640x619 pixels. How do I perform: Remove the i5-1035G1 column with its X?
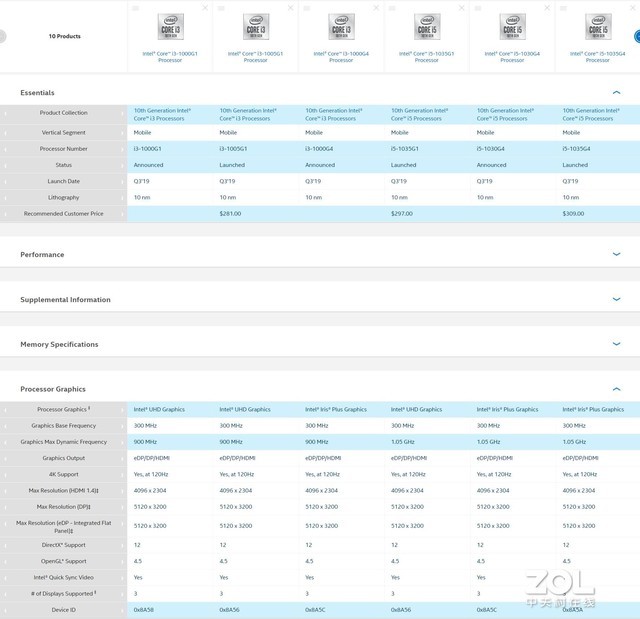tap(462, 8)
